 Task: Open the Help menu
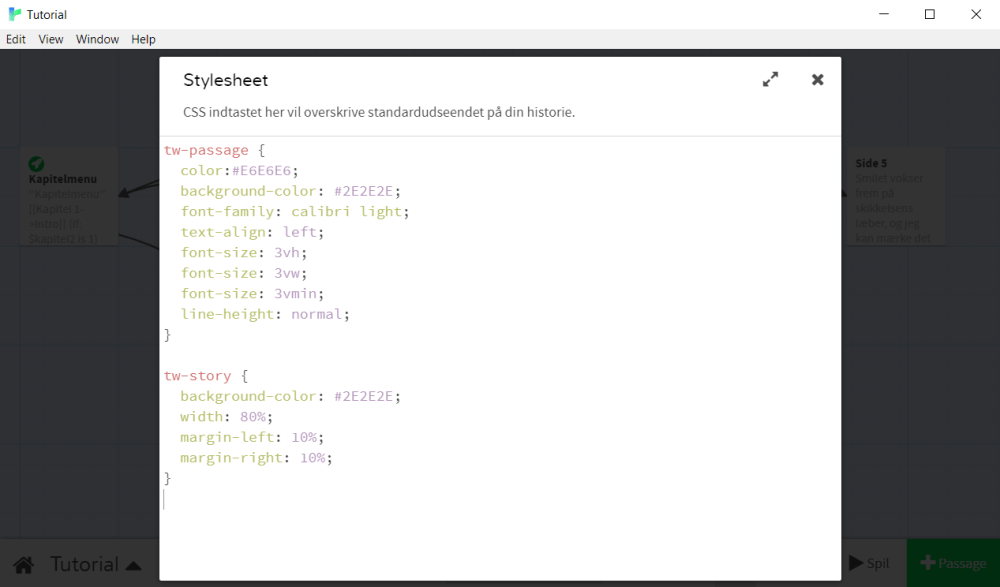[x=143, y=39]
